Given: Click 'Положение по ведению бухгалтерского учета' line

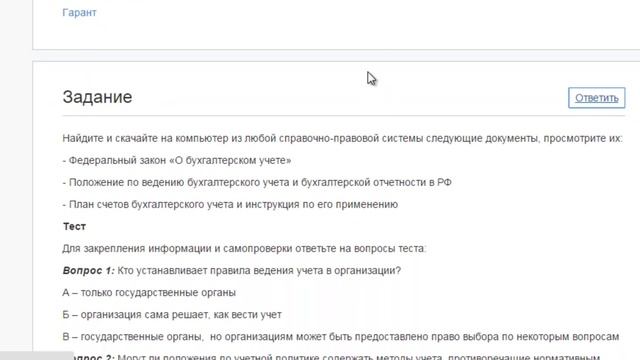Looking at the screenshot, I should coord(257,182).
